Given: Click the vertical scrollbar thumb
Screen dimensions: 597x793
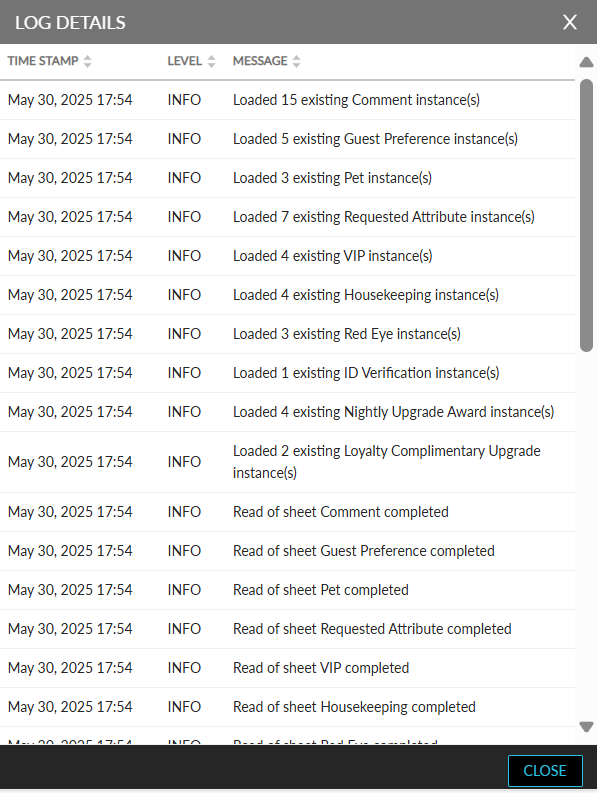Looking at the screenshot, I should tap(586, 215).
